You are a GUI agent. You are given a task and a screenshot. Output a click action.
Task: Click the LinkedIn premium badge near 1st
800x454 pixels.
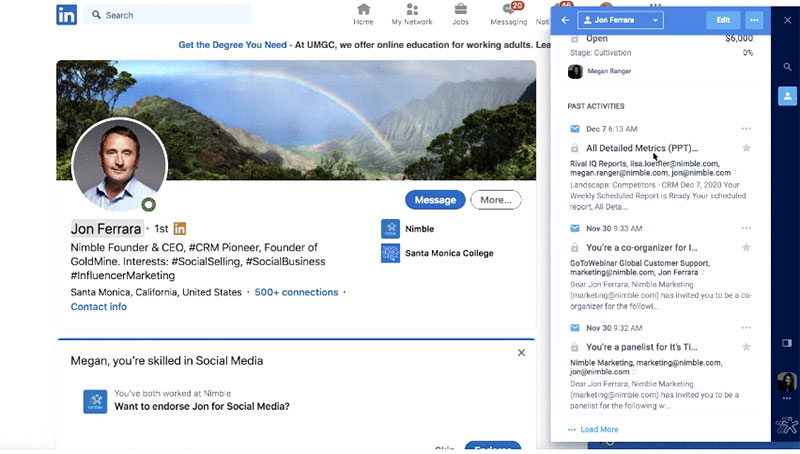pos(180,229)
